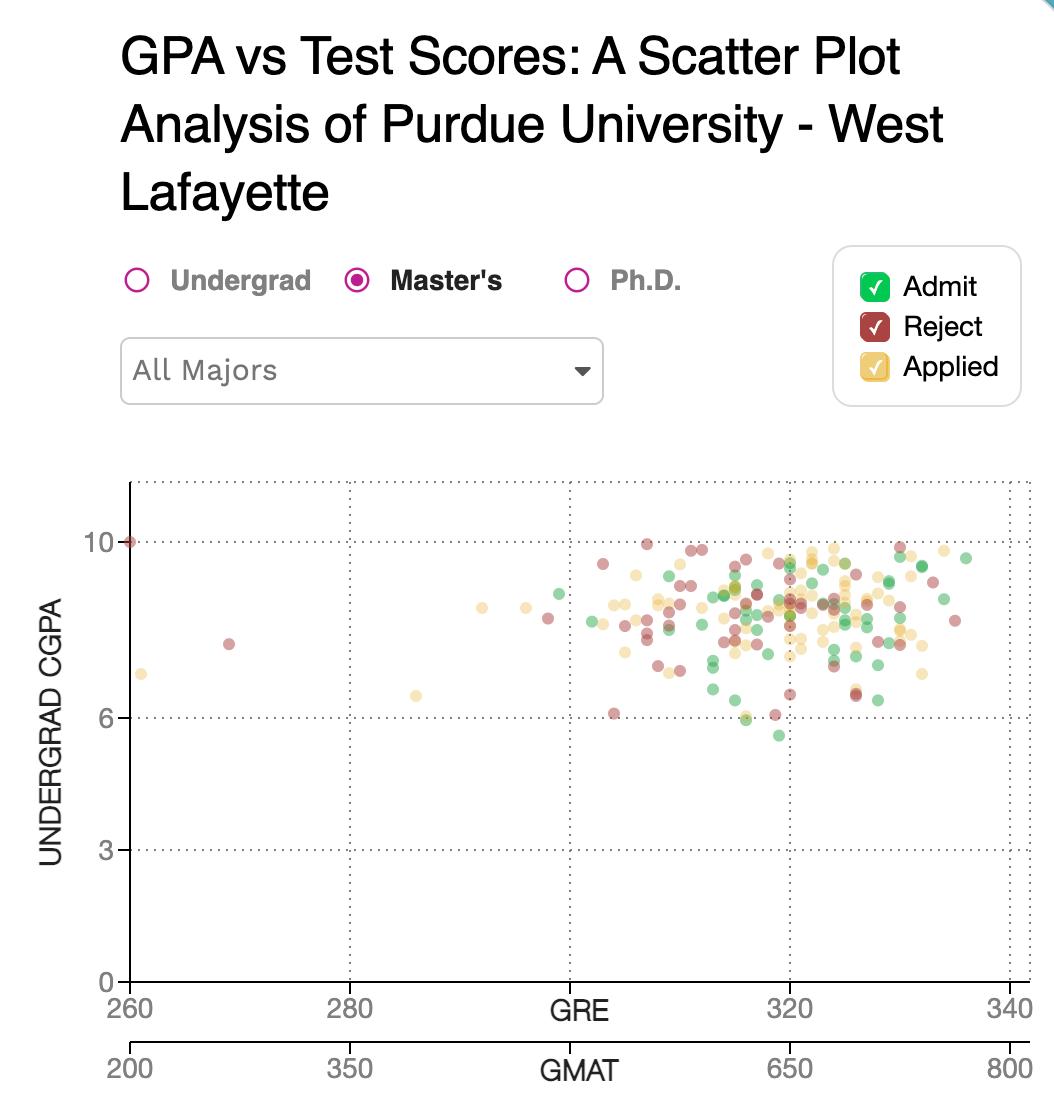Click the chart title heading
This screenshot has width=1054, height=1108.
(531, 124)
